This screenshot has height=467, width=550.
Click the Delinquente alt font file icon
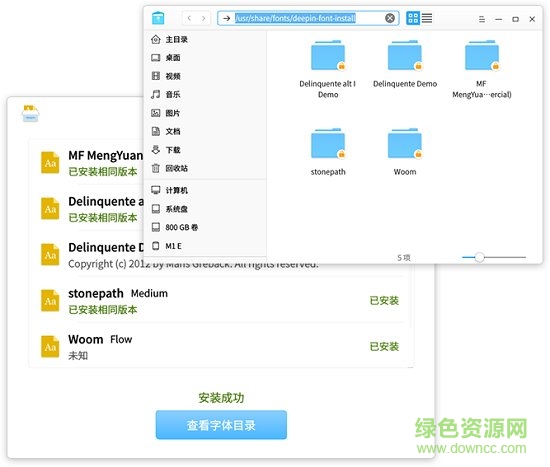[50, 208]
